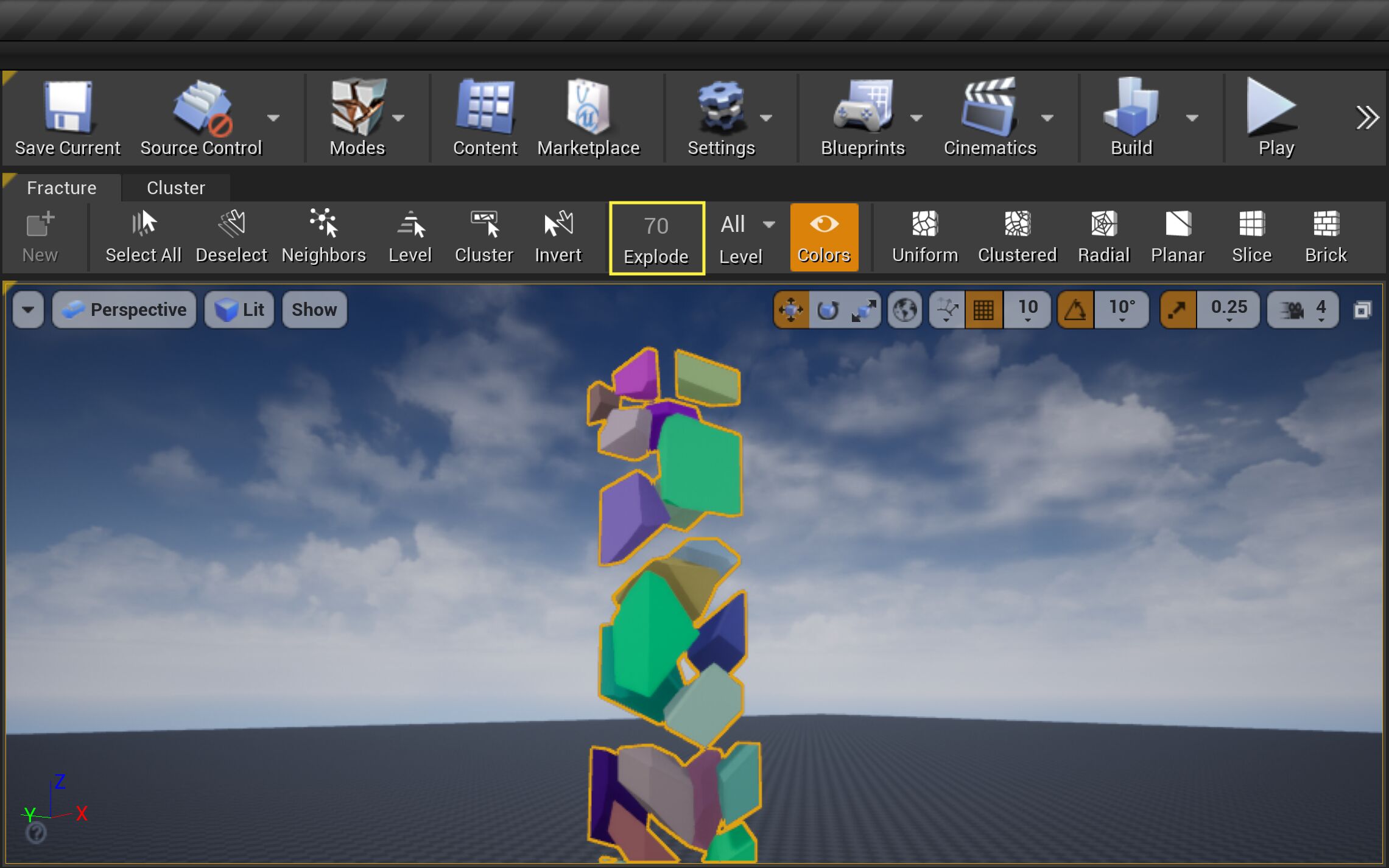Select the Uniform Voronoi fracture tool
This screenshot has height=868, width=1389.
click(924, 236)
